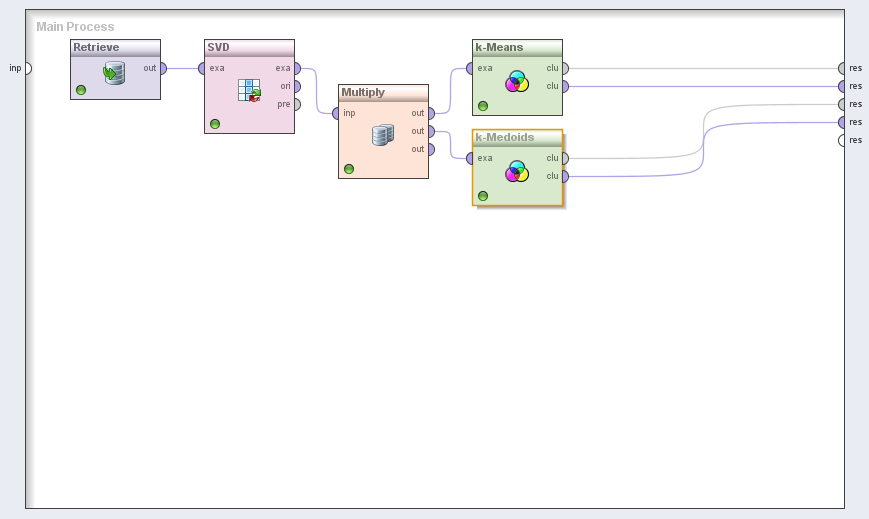
Task: Click the process inp port on left edge
Action: point(27,69)
